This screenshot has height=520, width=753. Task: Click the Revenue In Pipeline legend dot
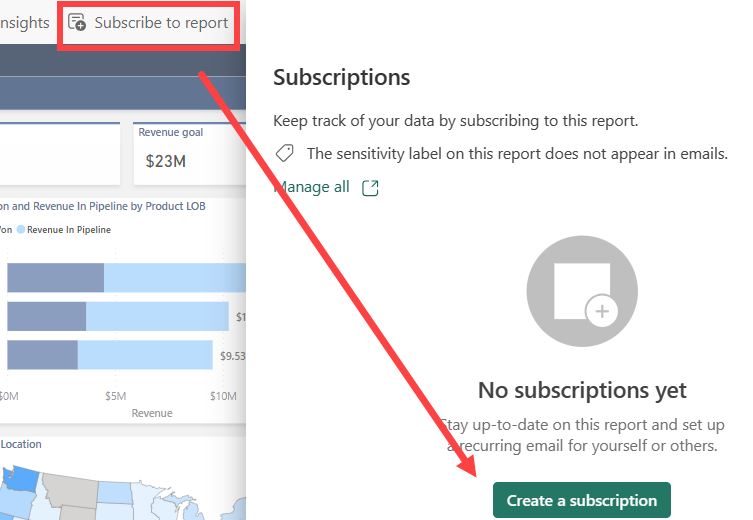(21, 230)
